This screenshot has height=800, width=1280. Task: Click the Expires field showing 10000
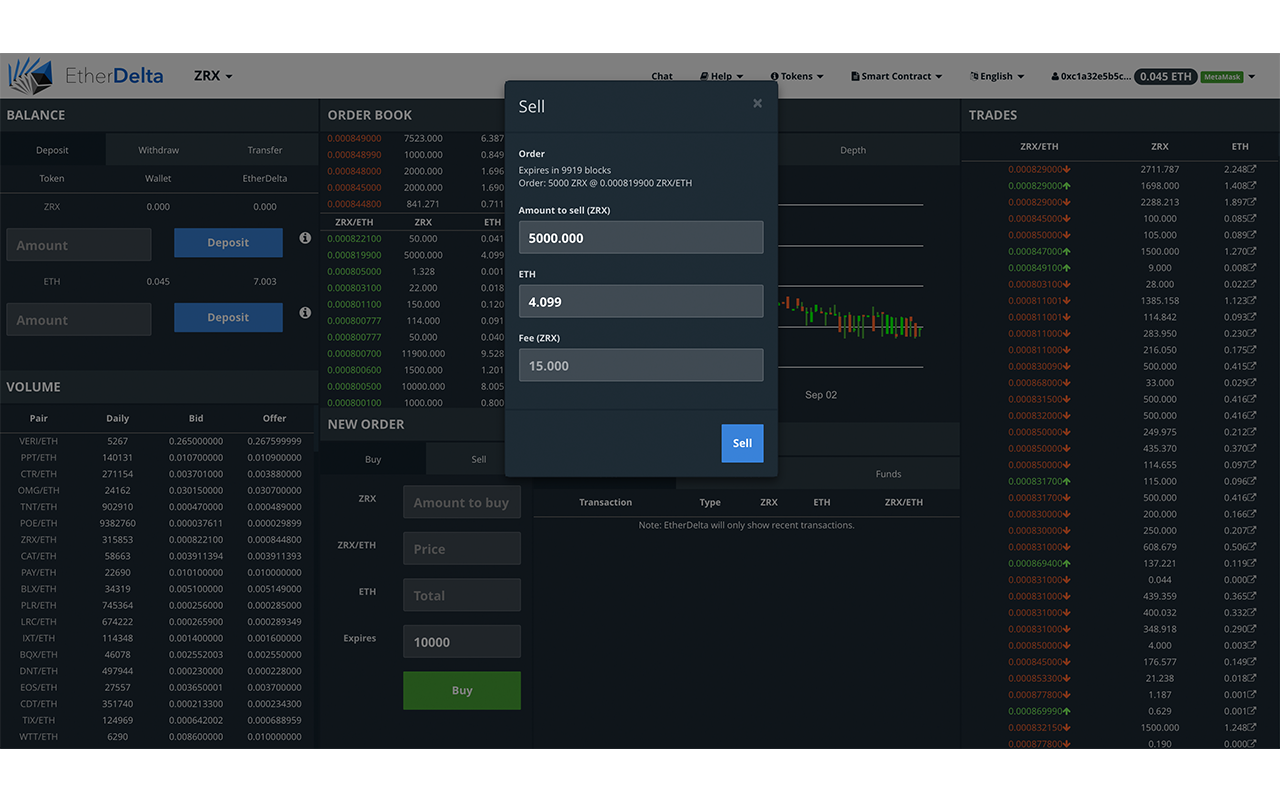[x=462, y=642]
